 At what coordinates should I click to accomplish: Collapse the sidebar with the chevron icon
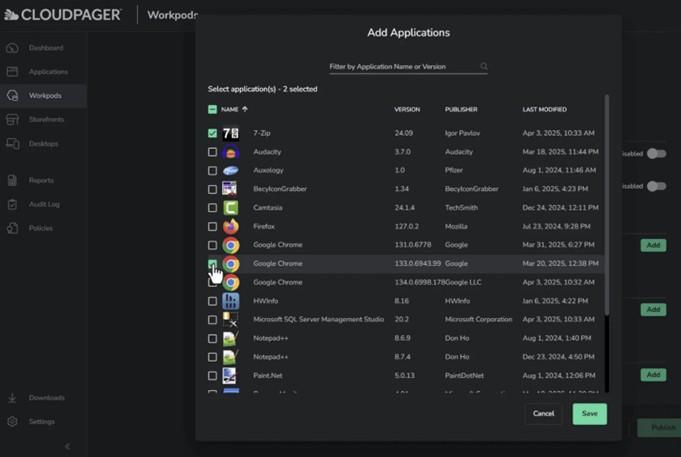67,446
